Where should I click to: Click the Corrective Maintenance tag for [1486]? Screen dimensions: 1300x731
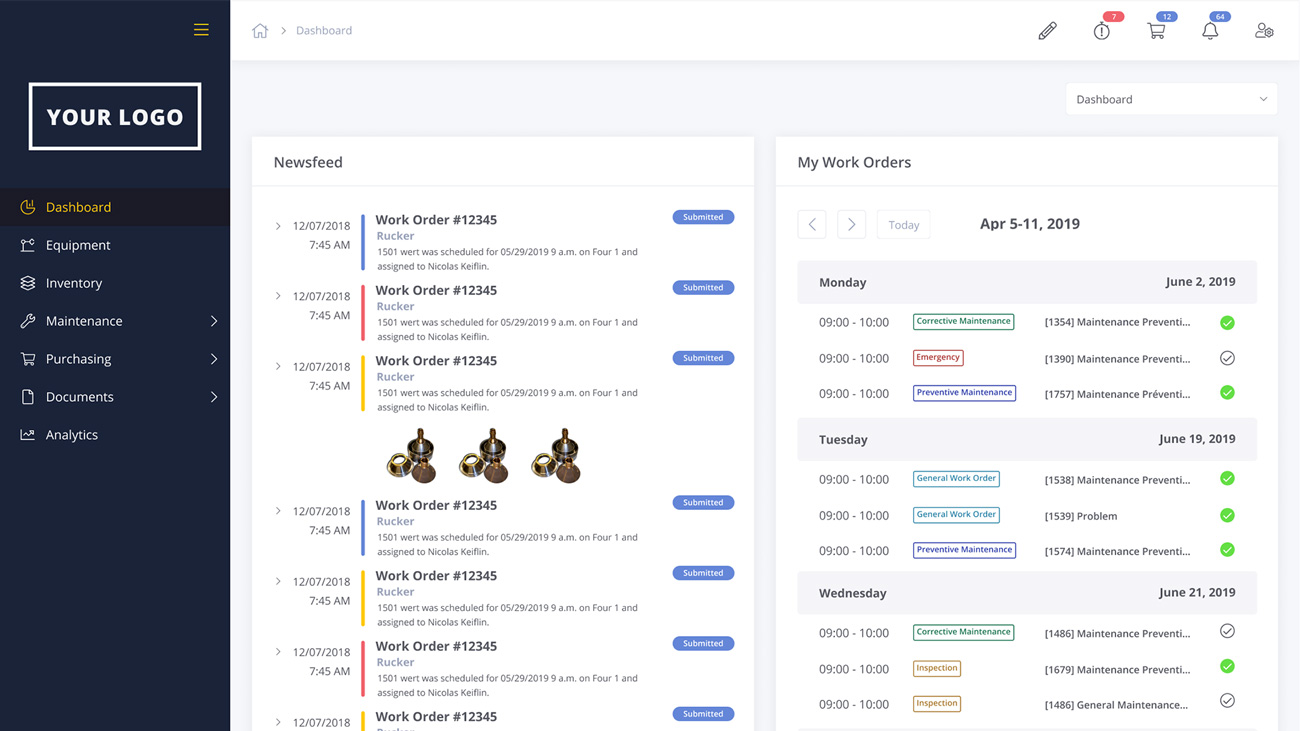point(963,632)
